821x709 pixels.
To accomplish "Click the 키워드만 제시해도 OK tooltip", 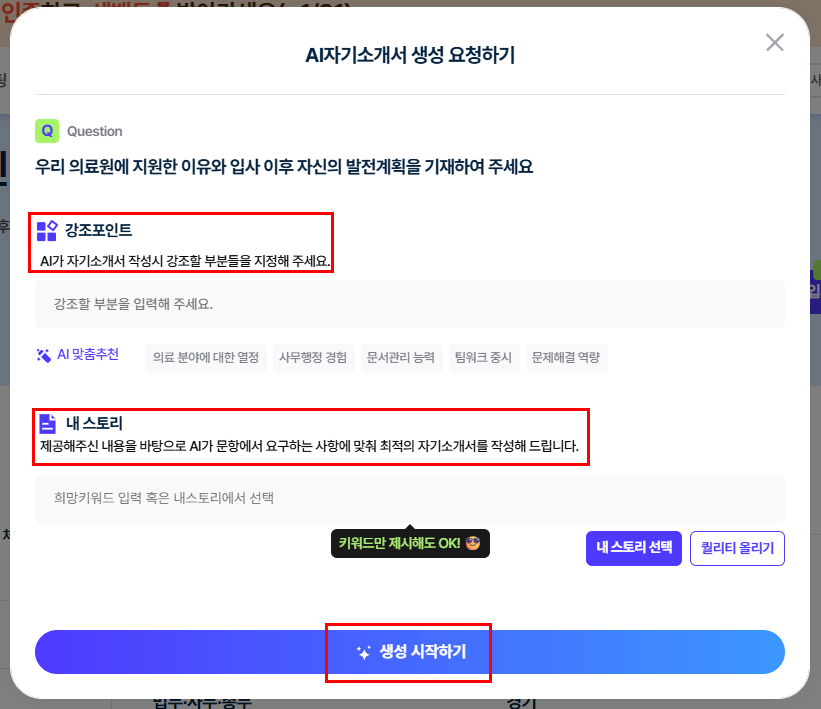I will pos(400,543).
